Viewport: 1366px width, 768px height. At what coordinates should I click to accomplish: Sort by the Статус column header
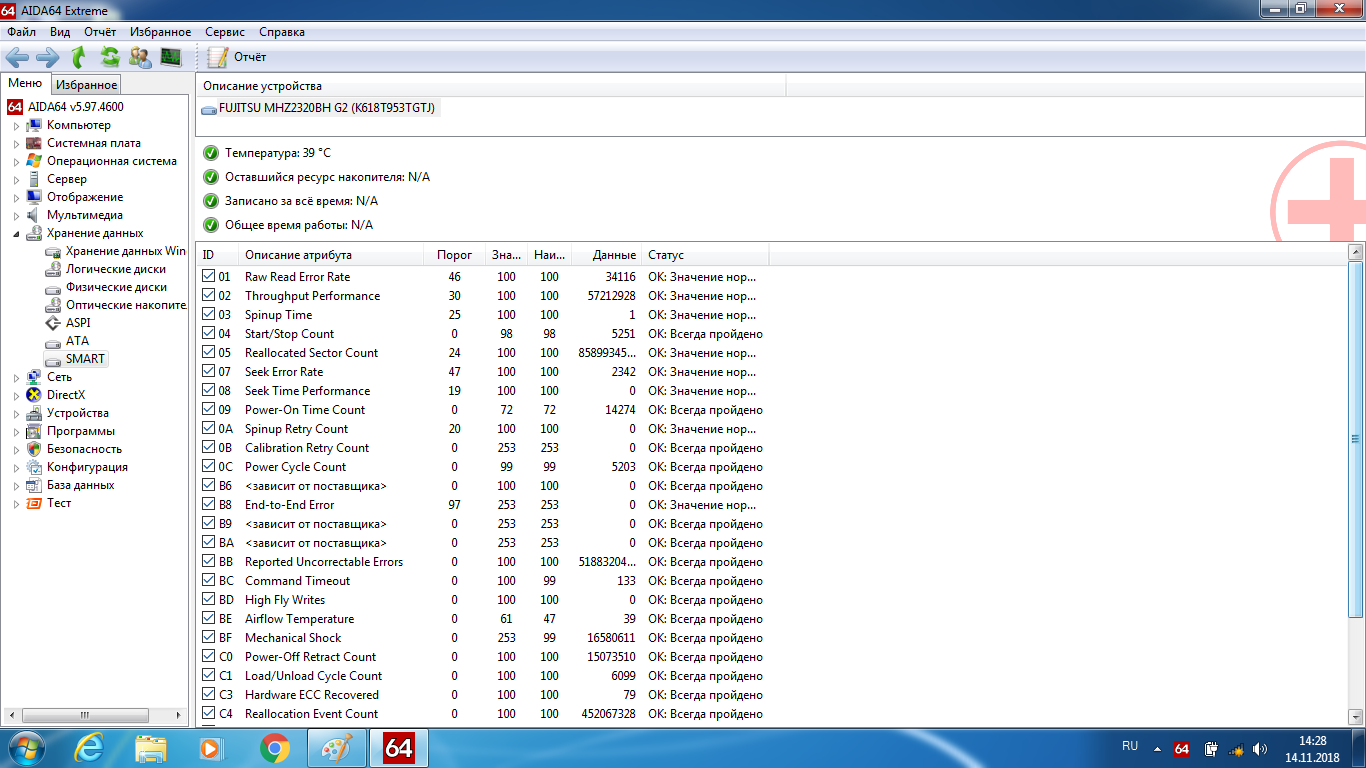tap(705, 255)
